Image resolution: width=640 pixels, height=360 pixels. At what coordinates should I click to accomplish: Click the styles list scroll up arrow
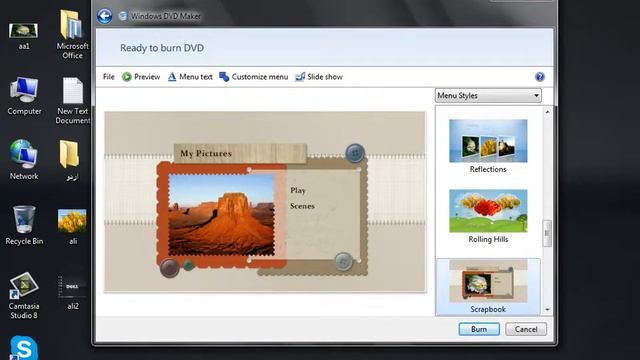click(x=547, y=112)
